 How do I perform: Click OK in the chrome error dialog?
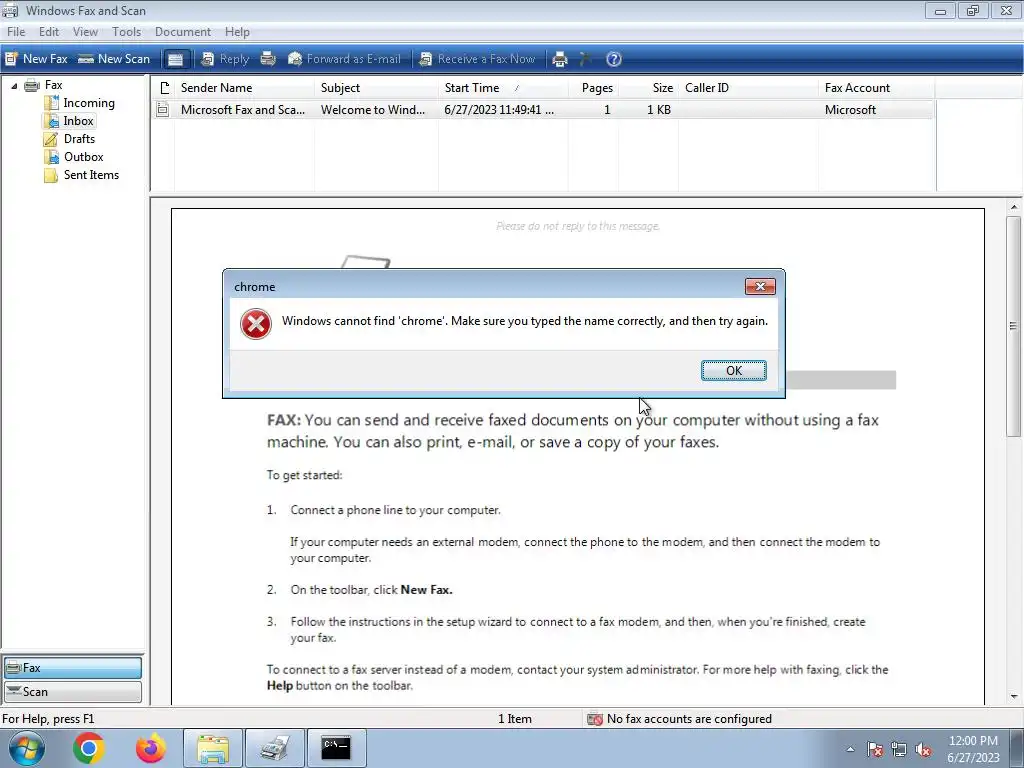(733, 370)
